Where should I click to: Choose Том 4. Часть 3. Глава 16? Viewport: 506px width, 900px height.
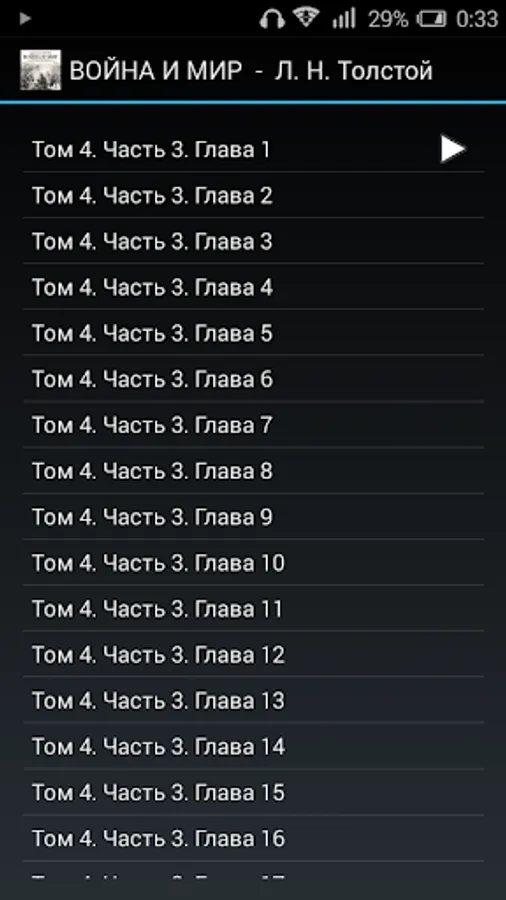click(x=253, y=838)
